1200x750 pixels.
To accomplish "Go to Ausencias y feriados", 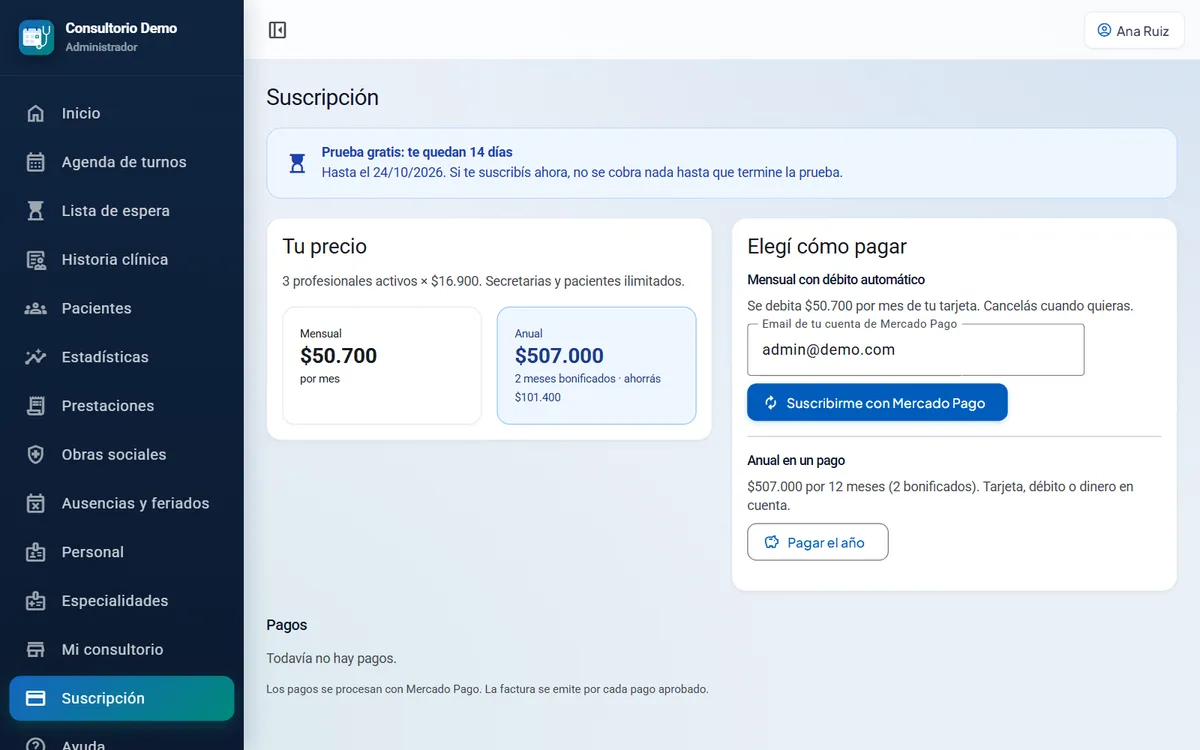I will point(122,503).
